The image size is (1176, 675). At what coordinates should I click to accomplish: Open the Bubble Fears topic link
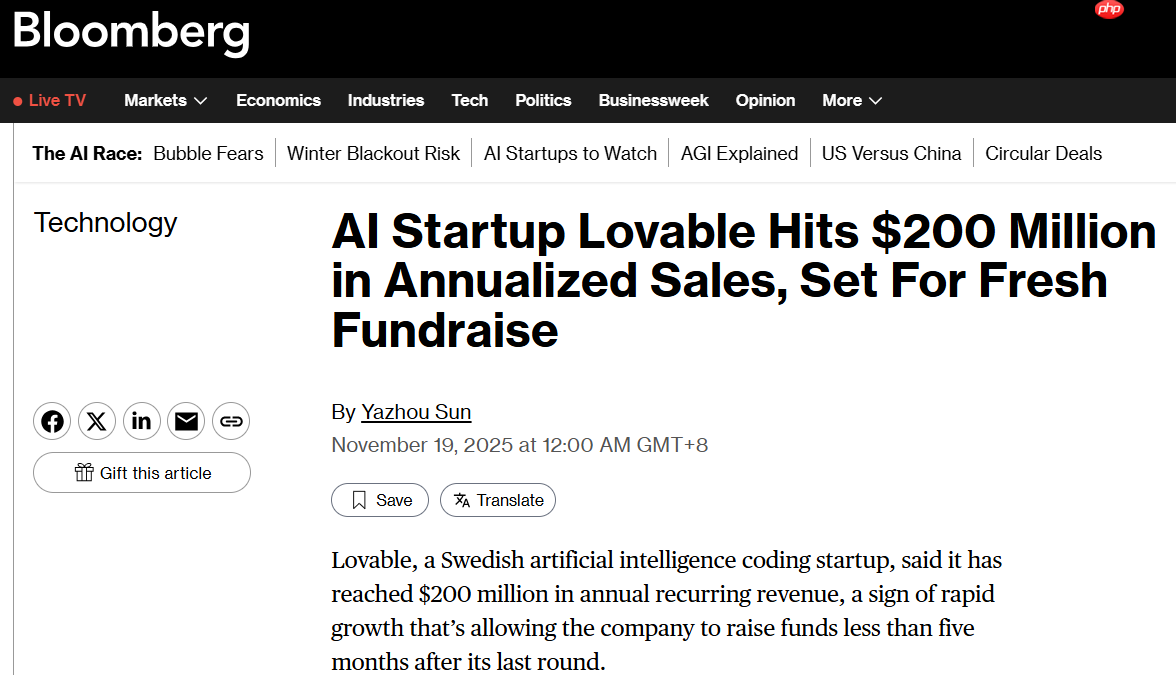(x=208, y=153)
